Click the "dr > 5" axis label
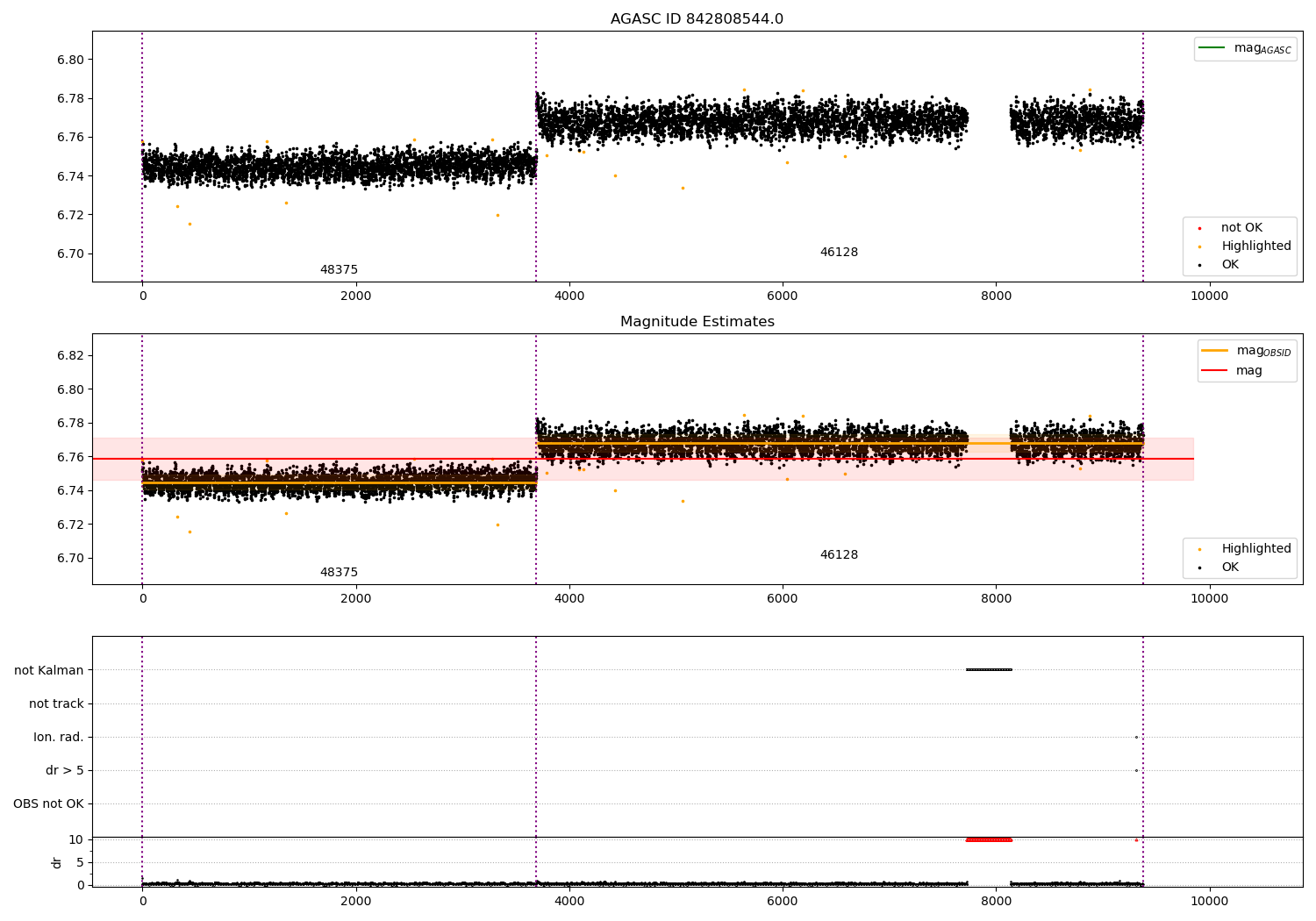 [65, 770]
